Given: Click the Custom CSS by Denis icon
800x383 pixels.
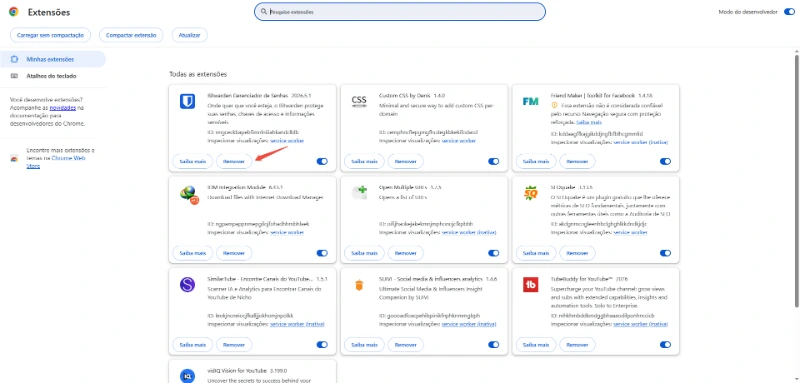Looking at the screenshot, I should [359, 100].
